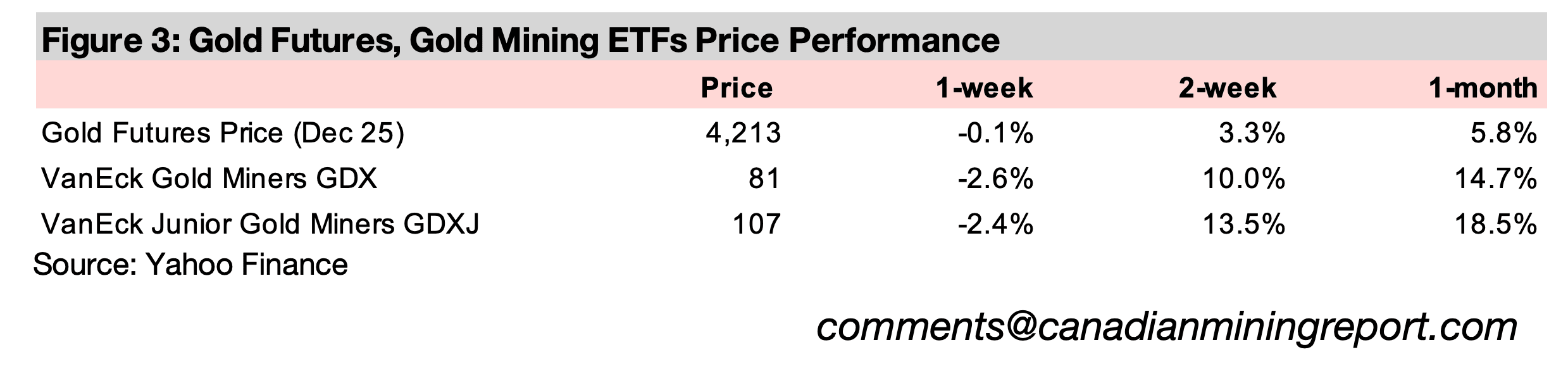This screenshot has height=371, width=1568.
Task: Click the -2.4% GDXJ 1-week cell
Action: [995, 224]
